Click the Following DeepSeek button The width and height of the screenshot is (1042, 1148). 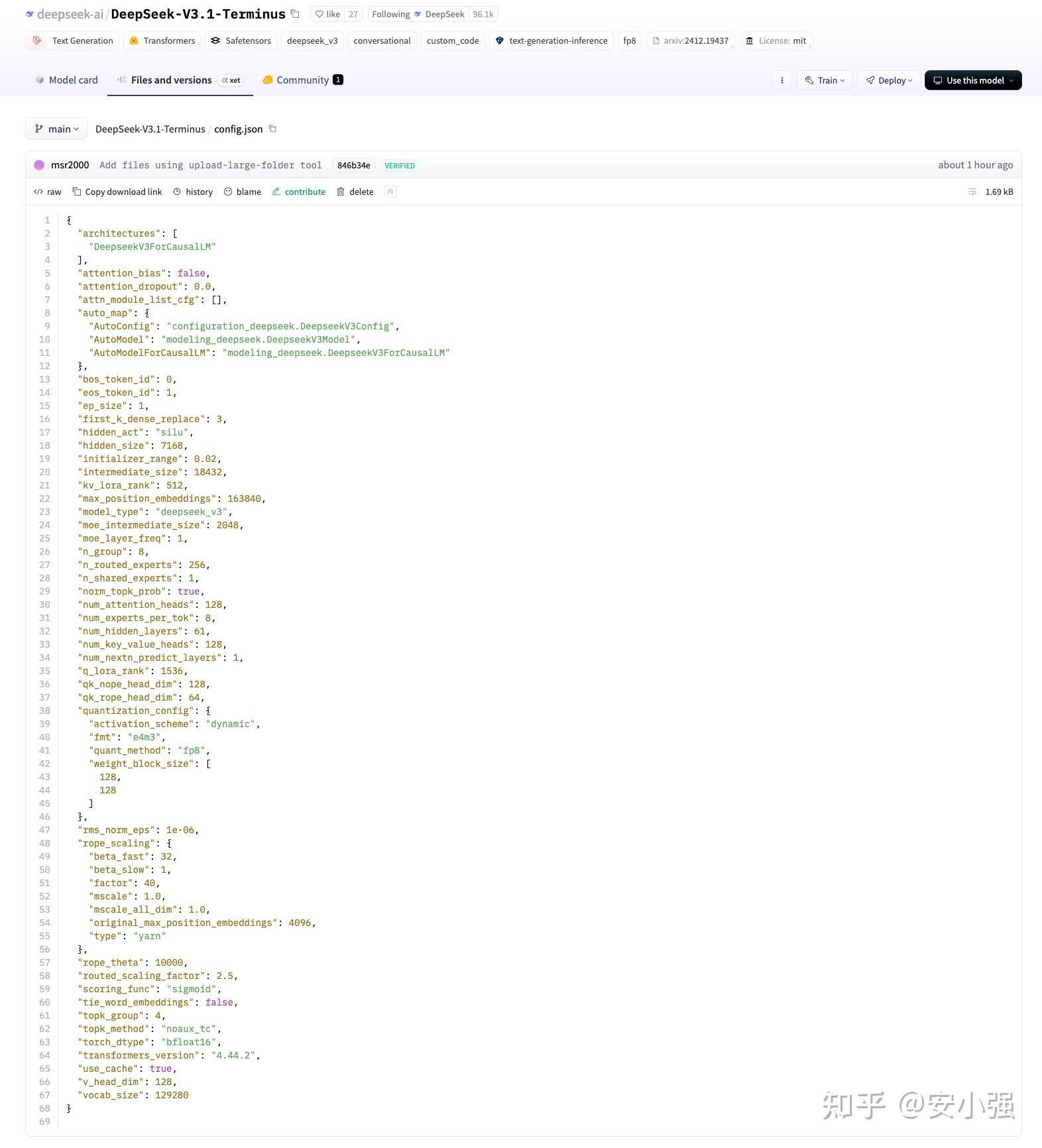(418, 14)
